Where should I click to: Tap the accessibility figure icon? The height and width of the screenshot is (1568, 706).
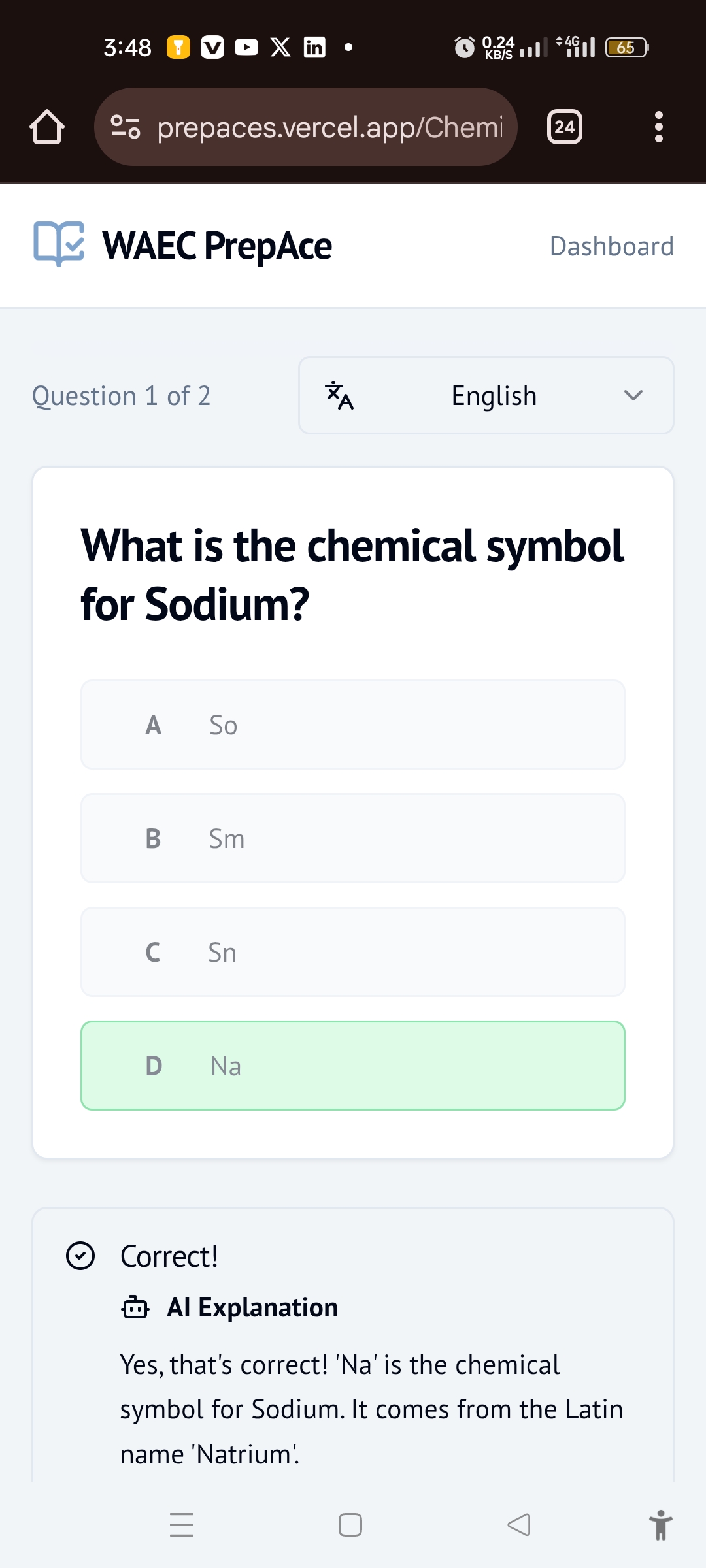point(660,1525)
